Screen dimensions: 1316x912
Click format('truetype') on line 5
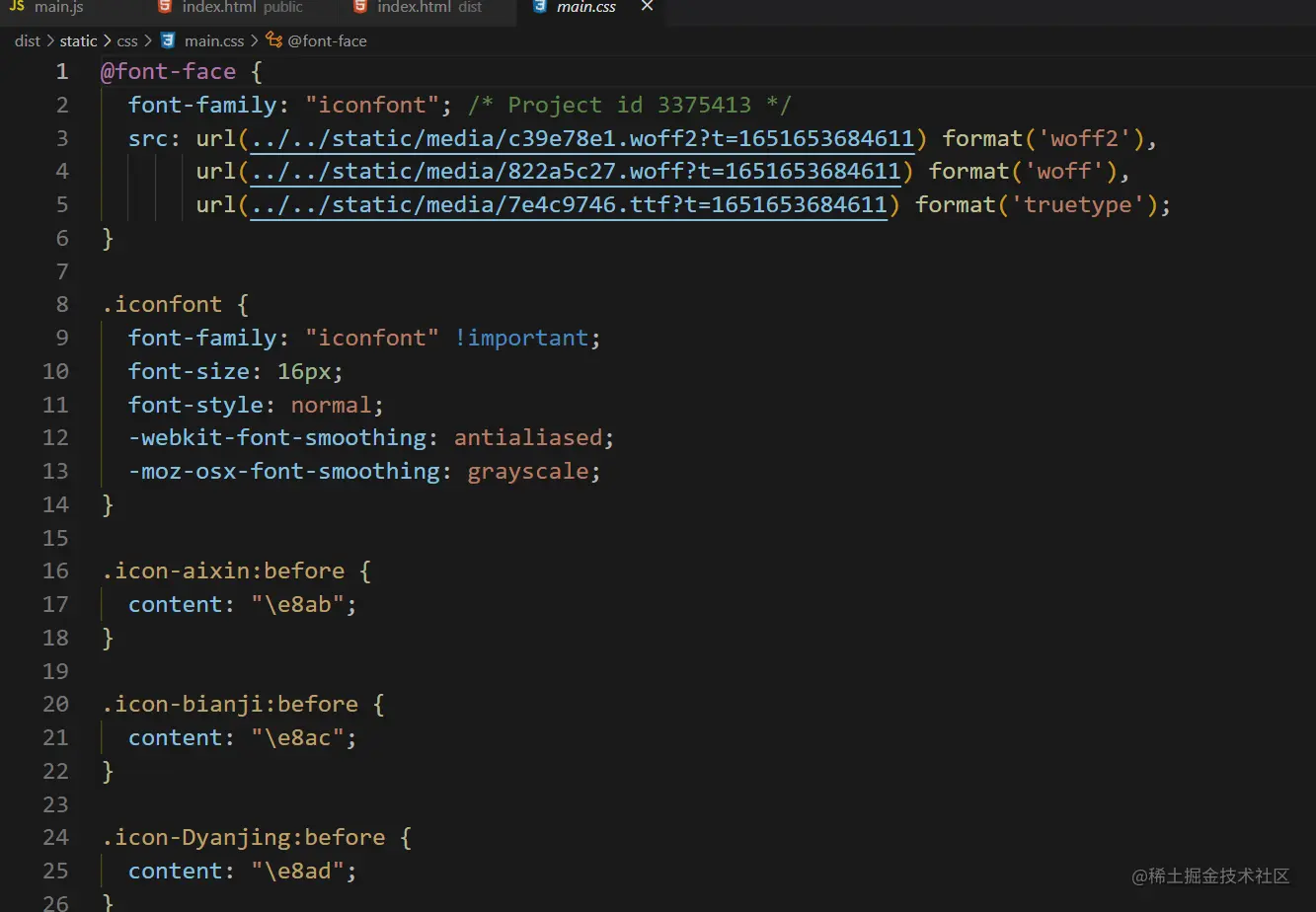click(1037, 205)
